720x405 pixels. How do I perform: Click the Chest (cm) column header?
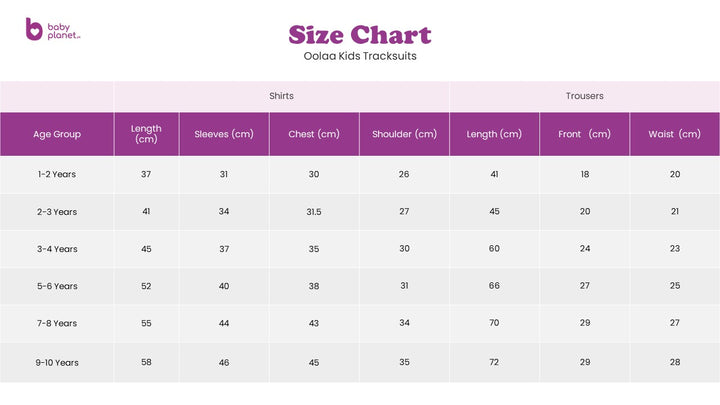click(x=314, y=134)
